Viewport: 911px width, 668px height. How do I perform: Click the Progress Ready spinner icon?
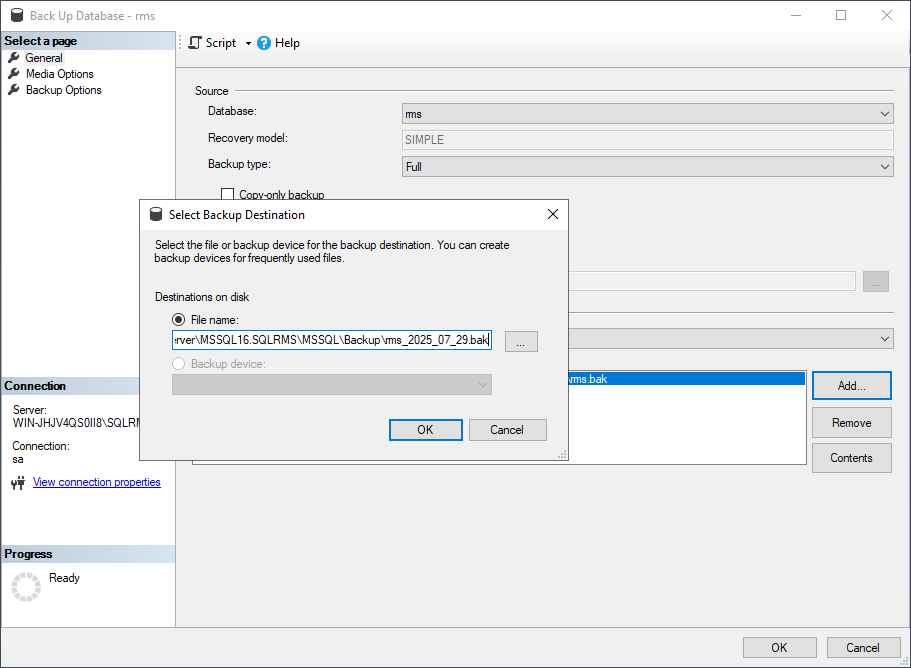click(x=26, y=587)
